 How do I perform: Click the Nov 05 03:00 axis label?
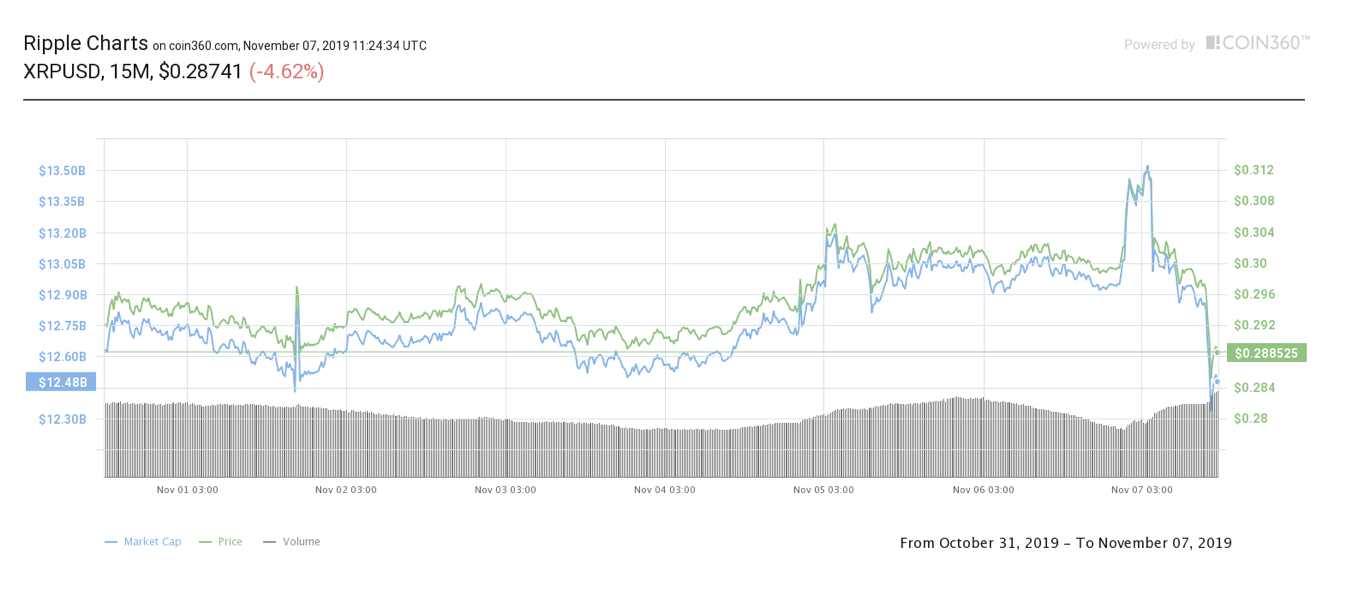coord(823,490)
